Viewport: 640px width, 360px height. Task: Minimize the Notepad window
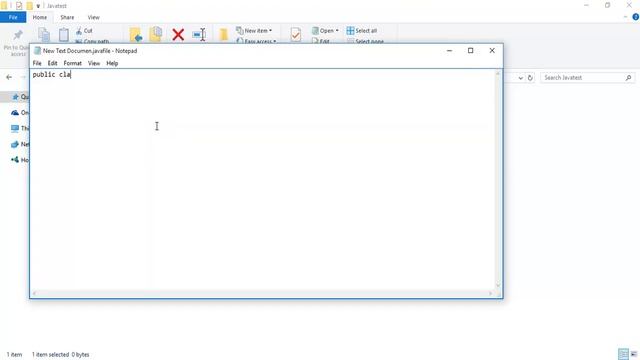click(449, 51)
